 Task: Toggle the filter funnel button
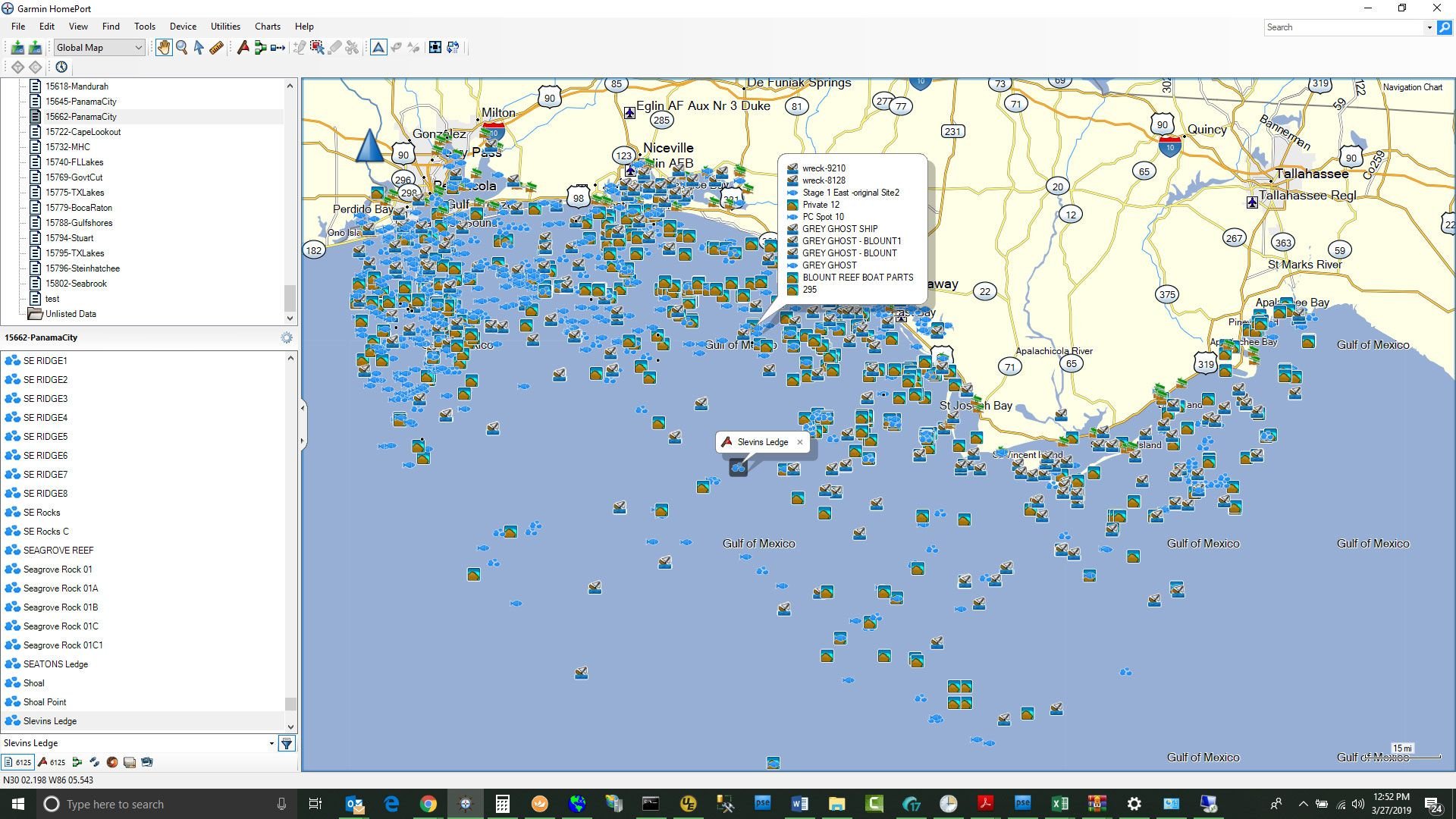tap(287, 744)
